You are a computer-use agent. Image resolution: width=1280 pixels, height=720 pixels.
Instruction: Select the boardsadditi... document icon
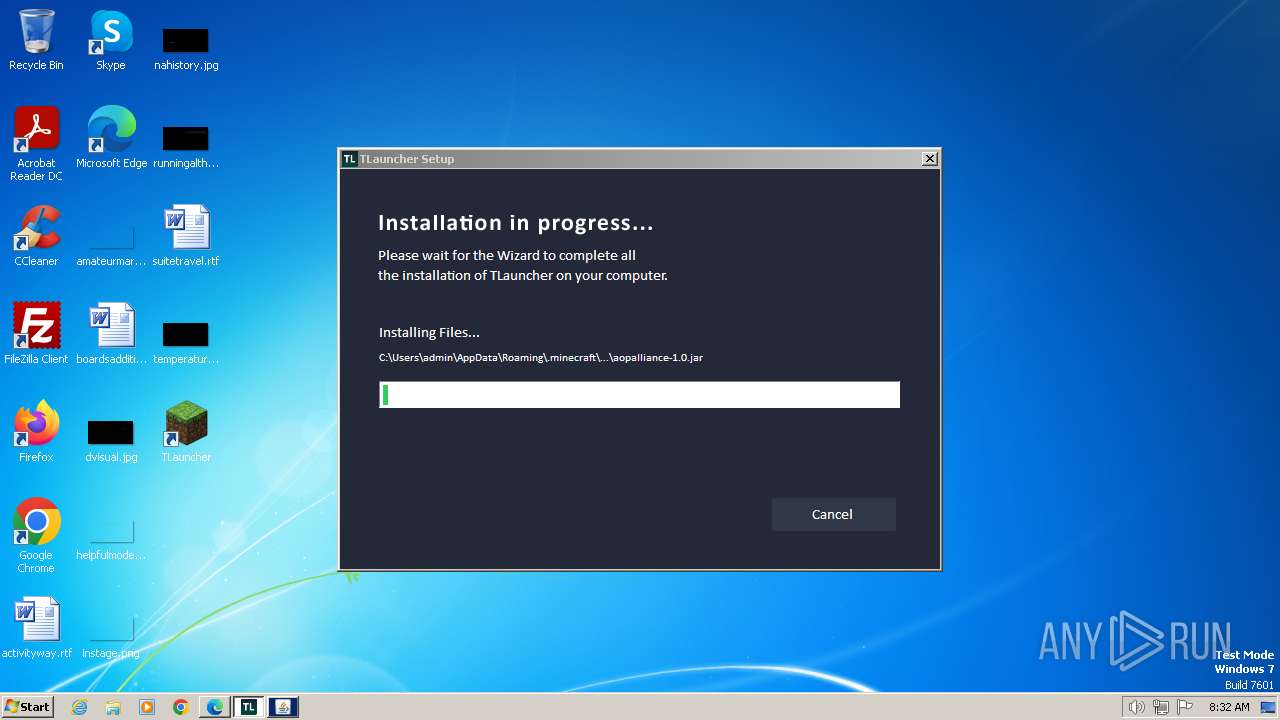111,334
